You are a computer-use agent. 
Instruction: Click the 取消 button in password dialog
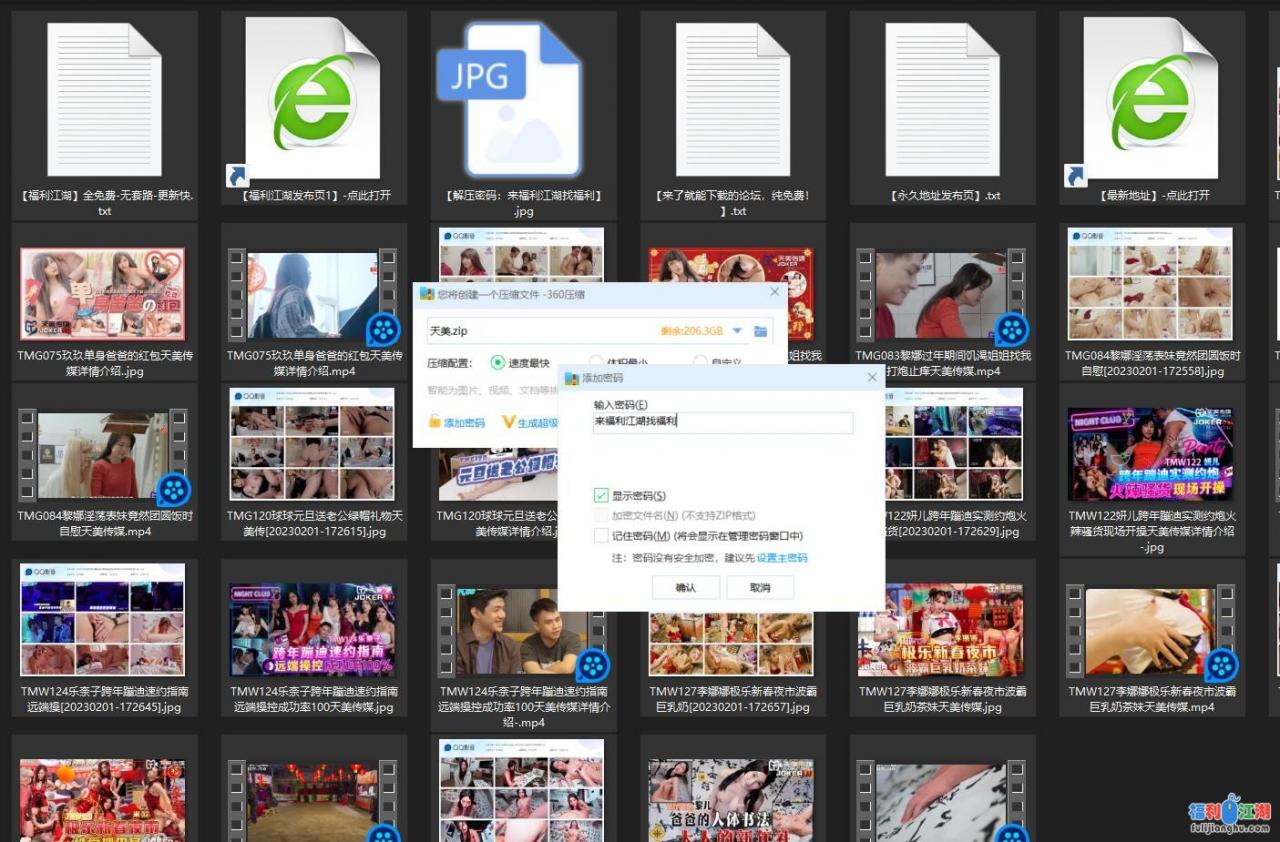[760, 587]
